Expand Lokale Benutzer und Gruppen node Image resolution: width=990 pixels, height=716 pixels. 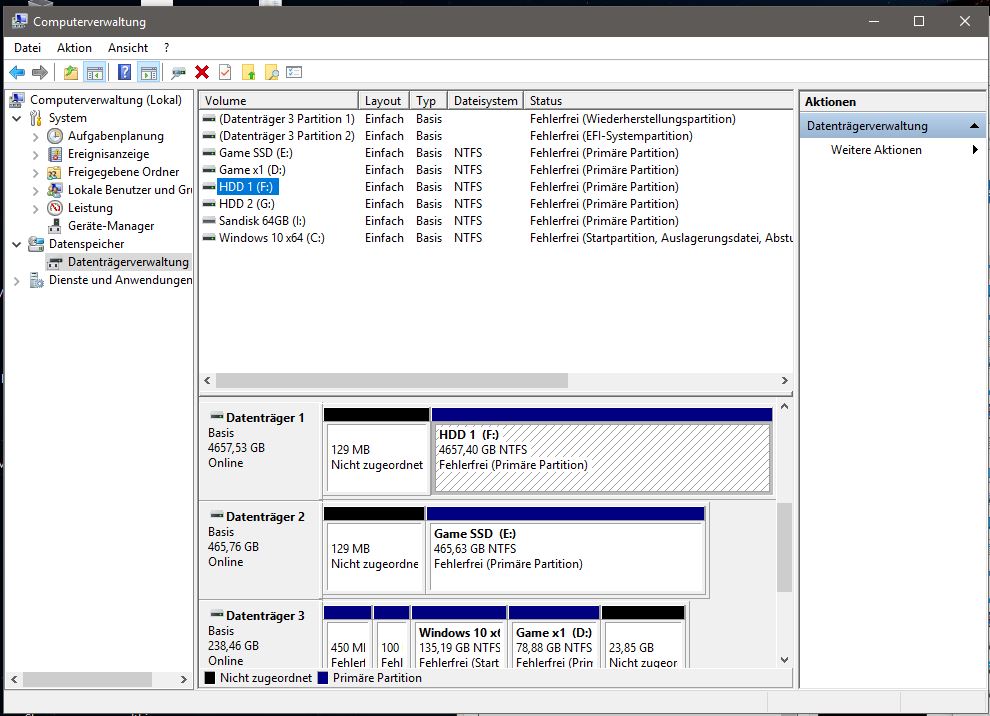coord(36,190)
